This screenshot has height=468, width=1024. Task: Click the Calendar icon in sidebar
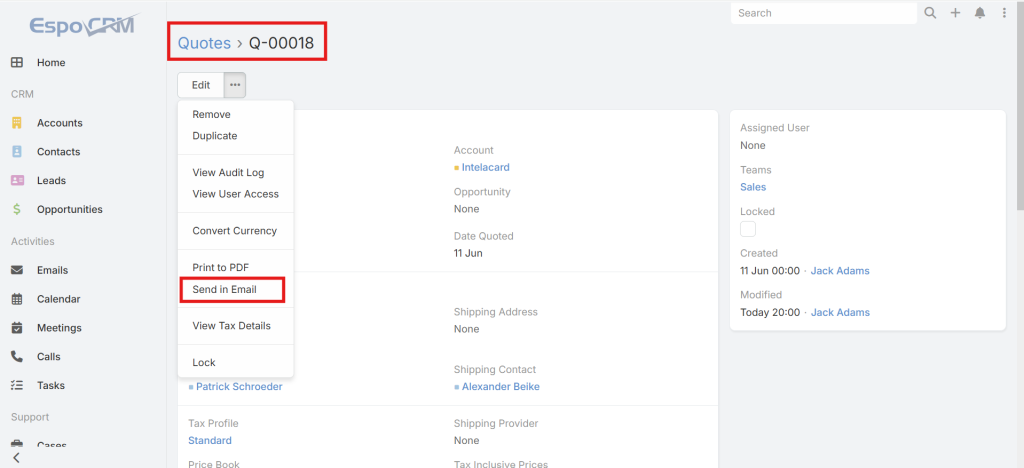[17, 299]
